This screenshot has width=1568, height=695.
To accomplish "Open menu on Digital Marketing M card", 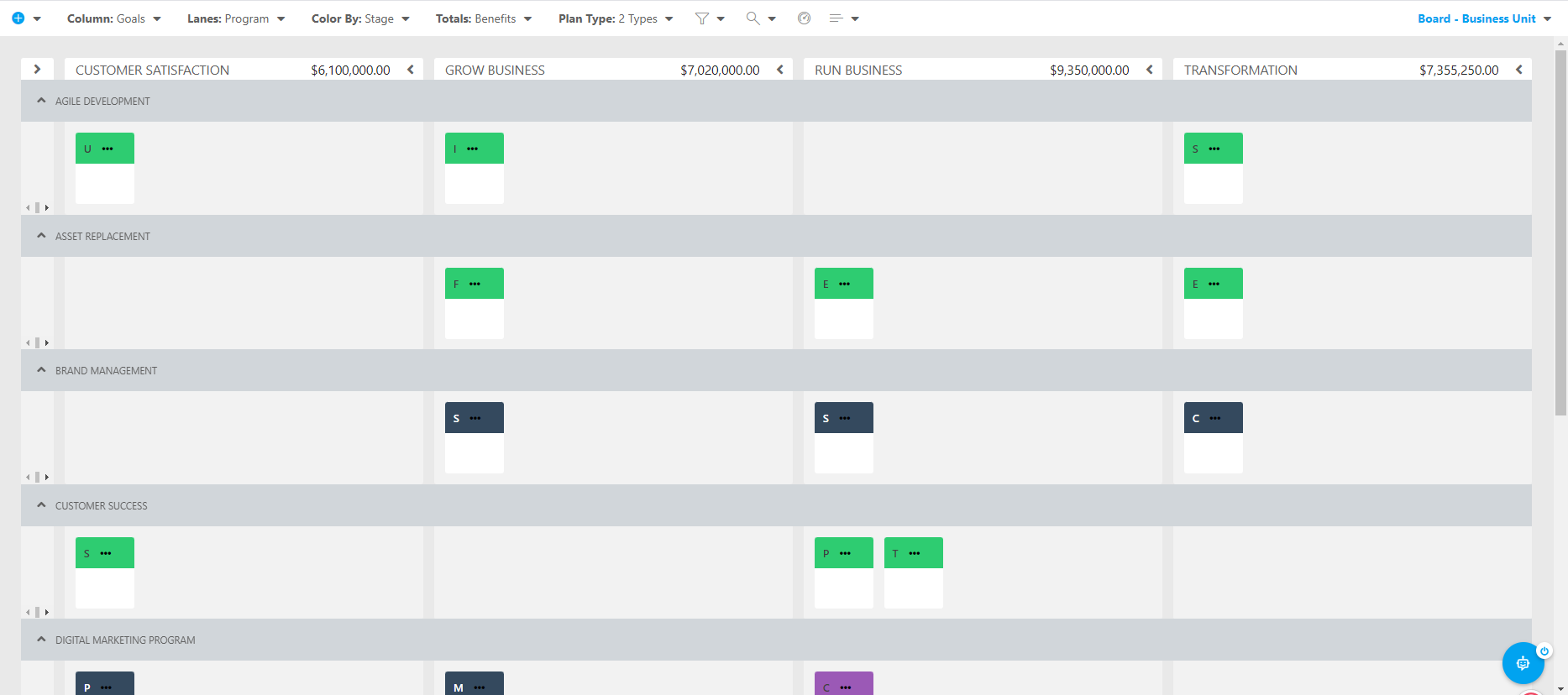I will click(x=480, y=687).
